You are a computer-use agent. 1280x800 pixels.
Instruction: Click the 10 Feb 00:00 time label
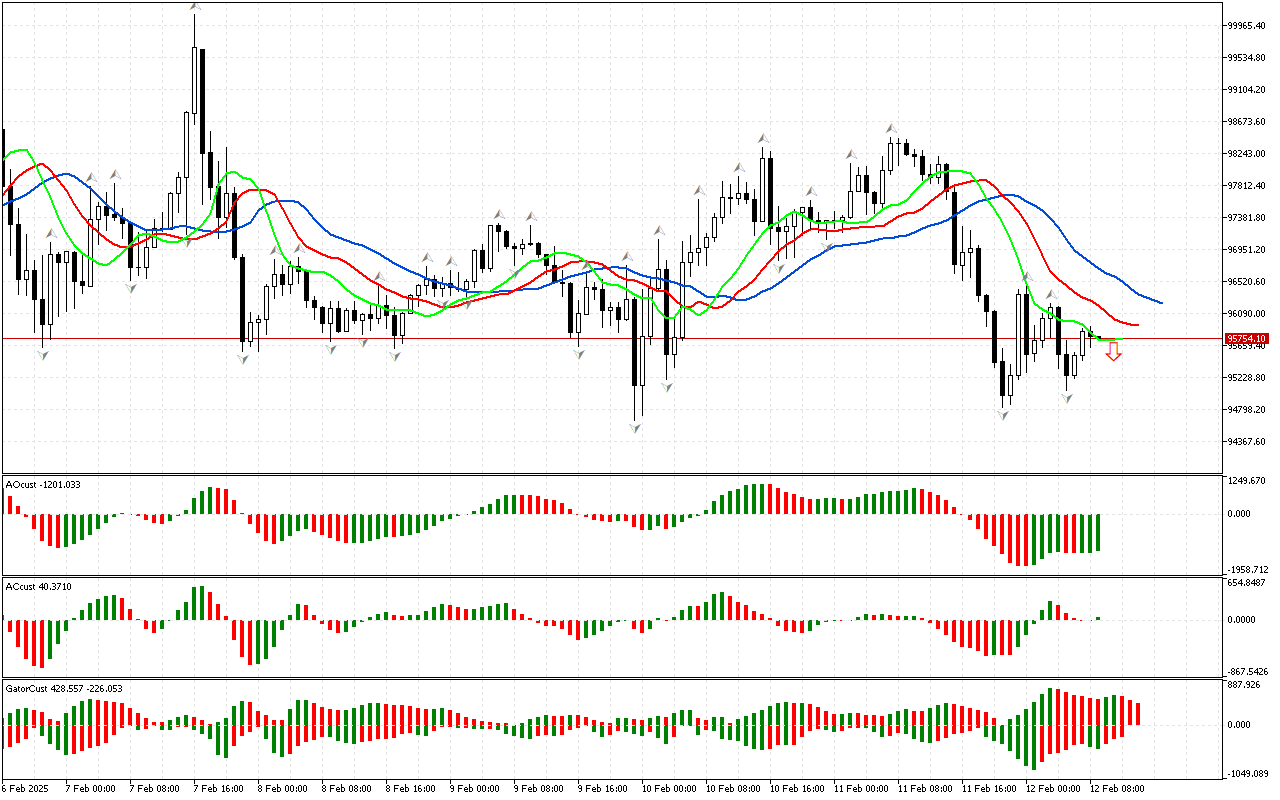coord(669,789)
